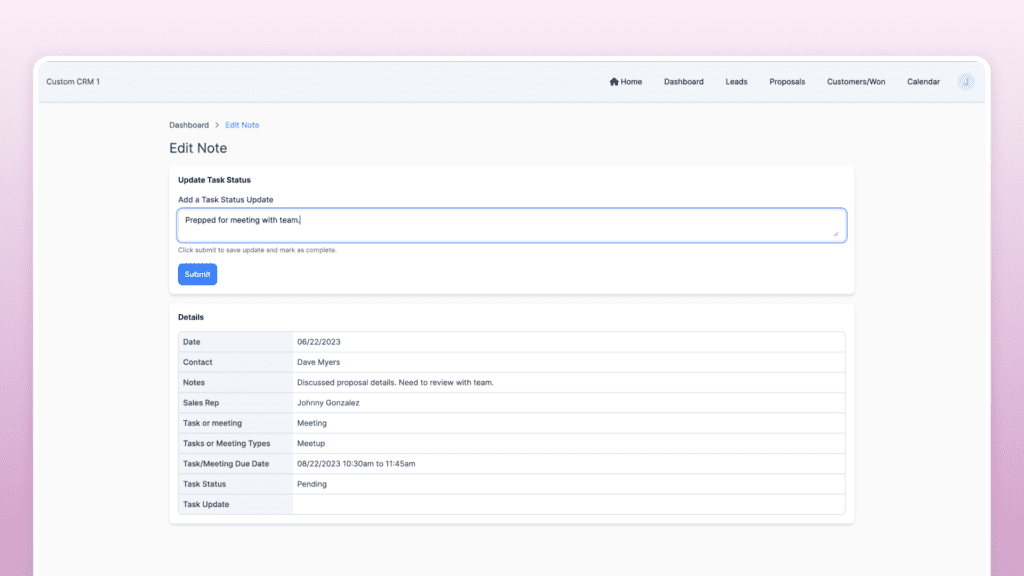Click the Sales Rep cell Johnny Gonzalez
1024x576 pixels.
point(329,402)
